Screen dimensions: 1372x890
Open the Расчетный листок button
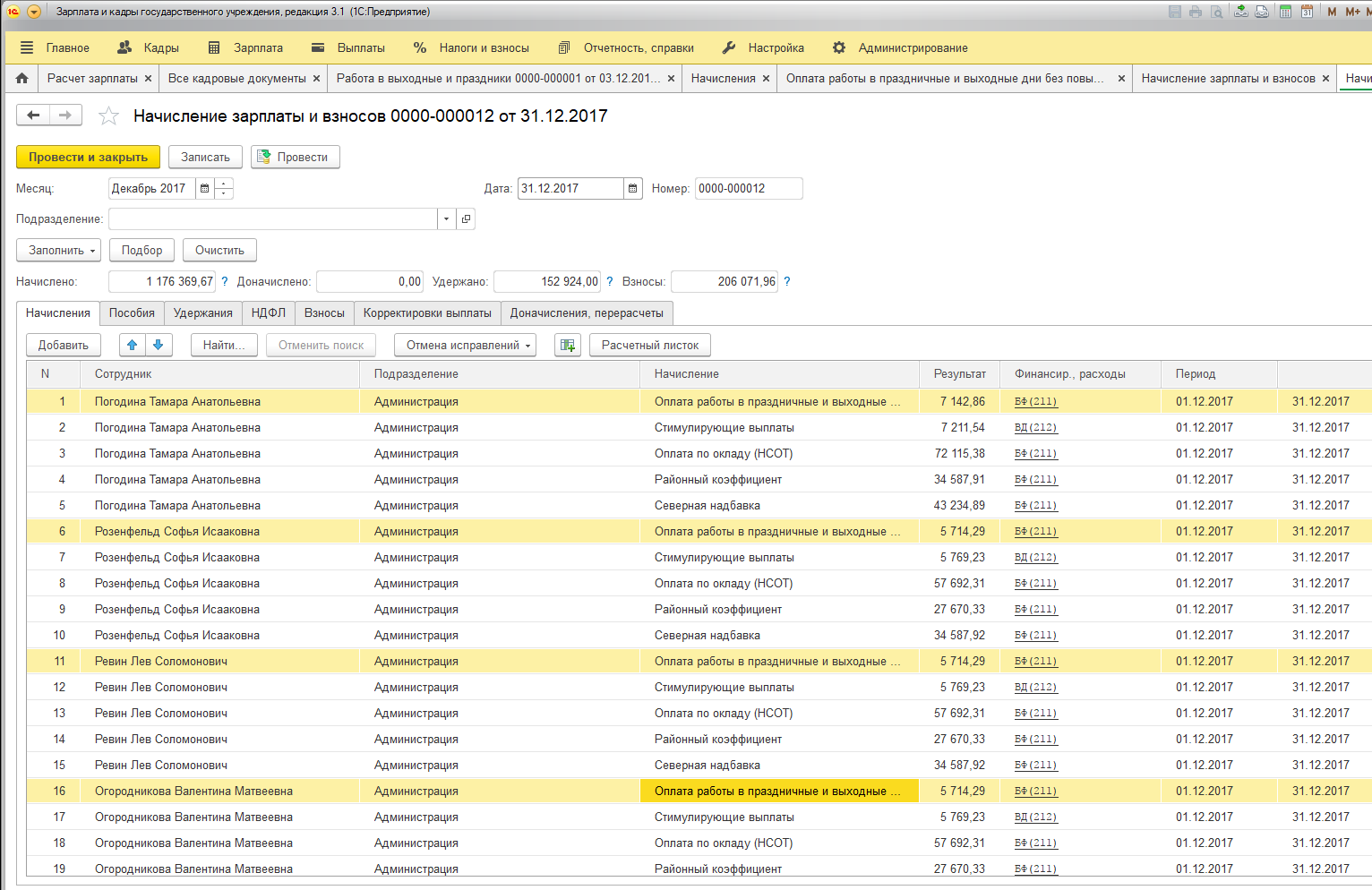[x=650, y=345]
